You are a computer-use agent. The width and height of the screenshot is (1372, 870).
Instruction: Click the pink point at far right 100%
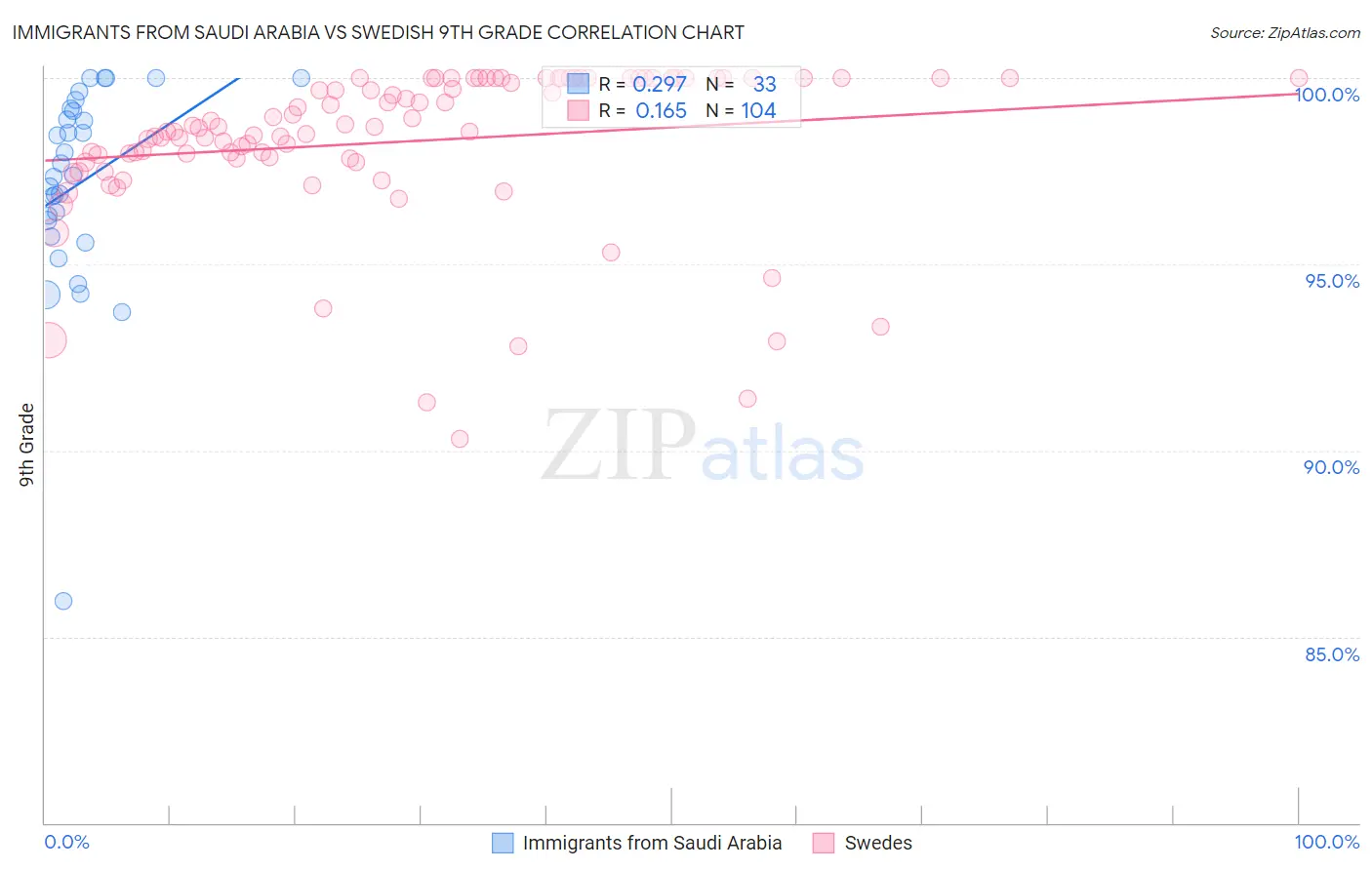click(x=1299, y=78)
